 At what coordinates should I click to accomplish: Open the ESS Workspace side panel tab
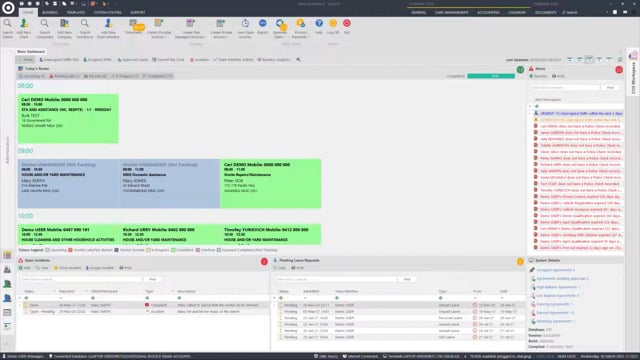pos(633,73)
